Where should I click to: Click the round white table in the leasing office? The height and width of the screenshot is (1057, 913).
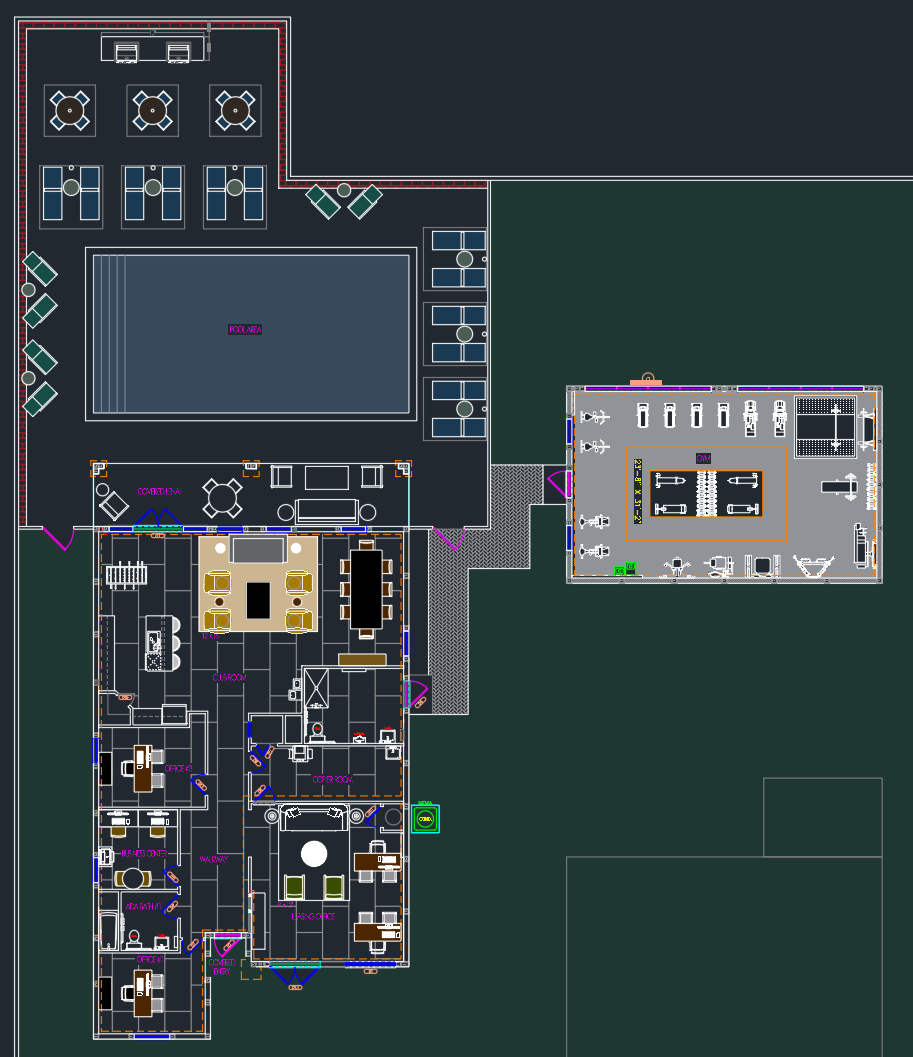tap(314, 853)
